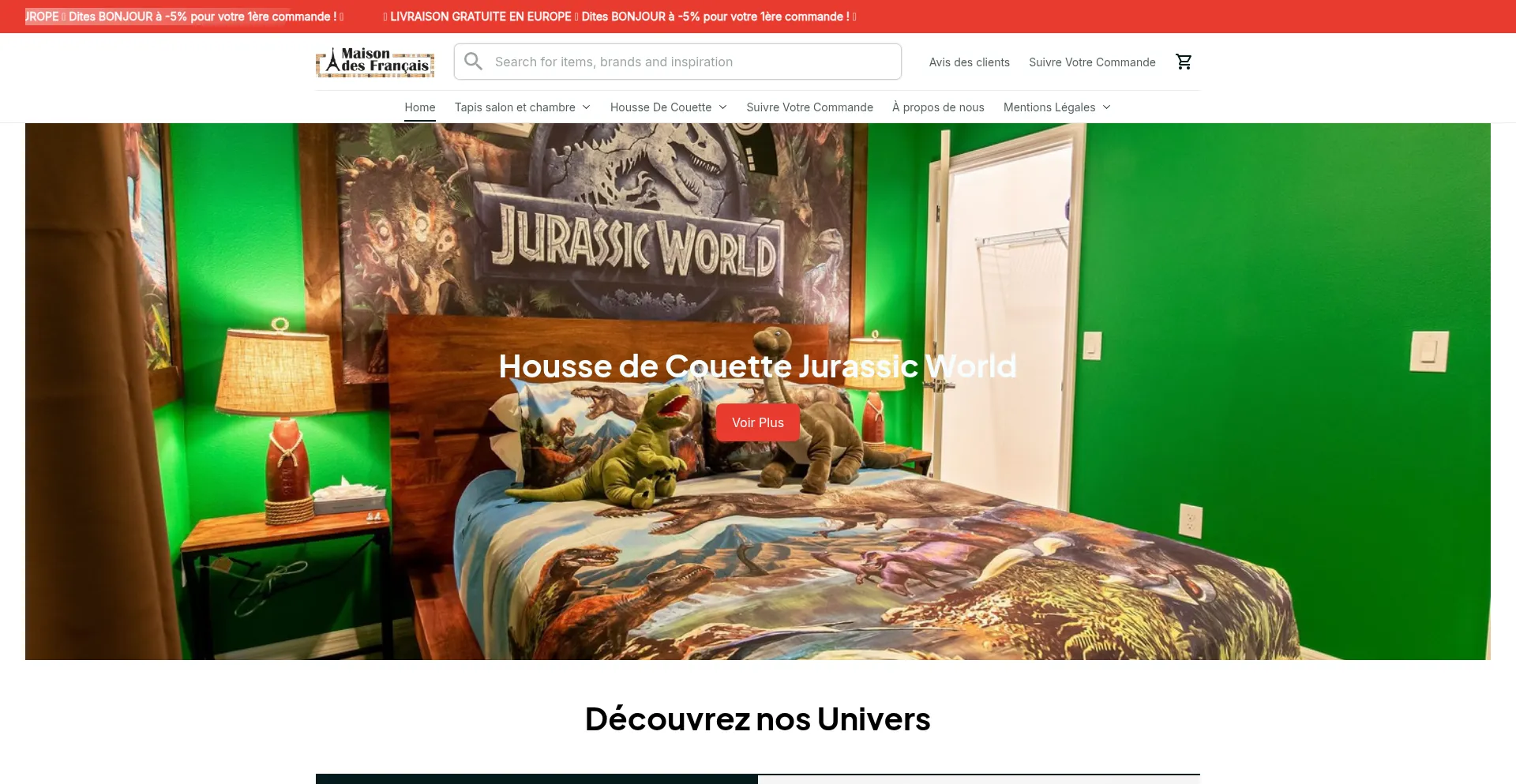Click the Maison des Français logo

375,63
